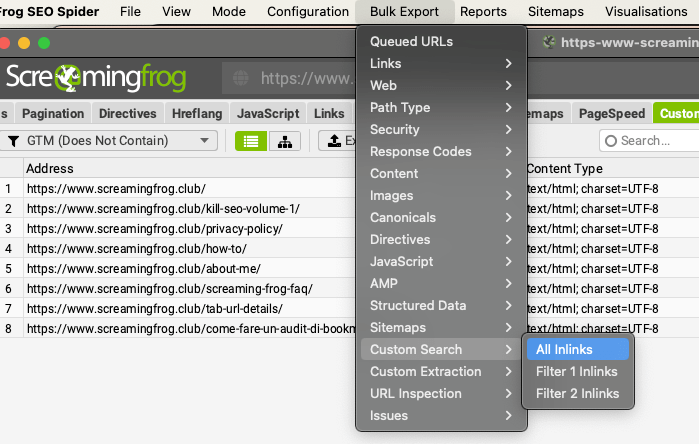This screenshot has width=699, height=444.
Task: Select the privacy-policy URL row
Action: 154,228
